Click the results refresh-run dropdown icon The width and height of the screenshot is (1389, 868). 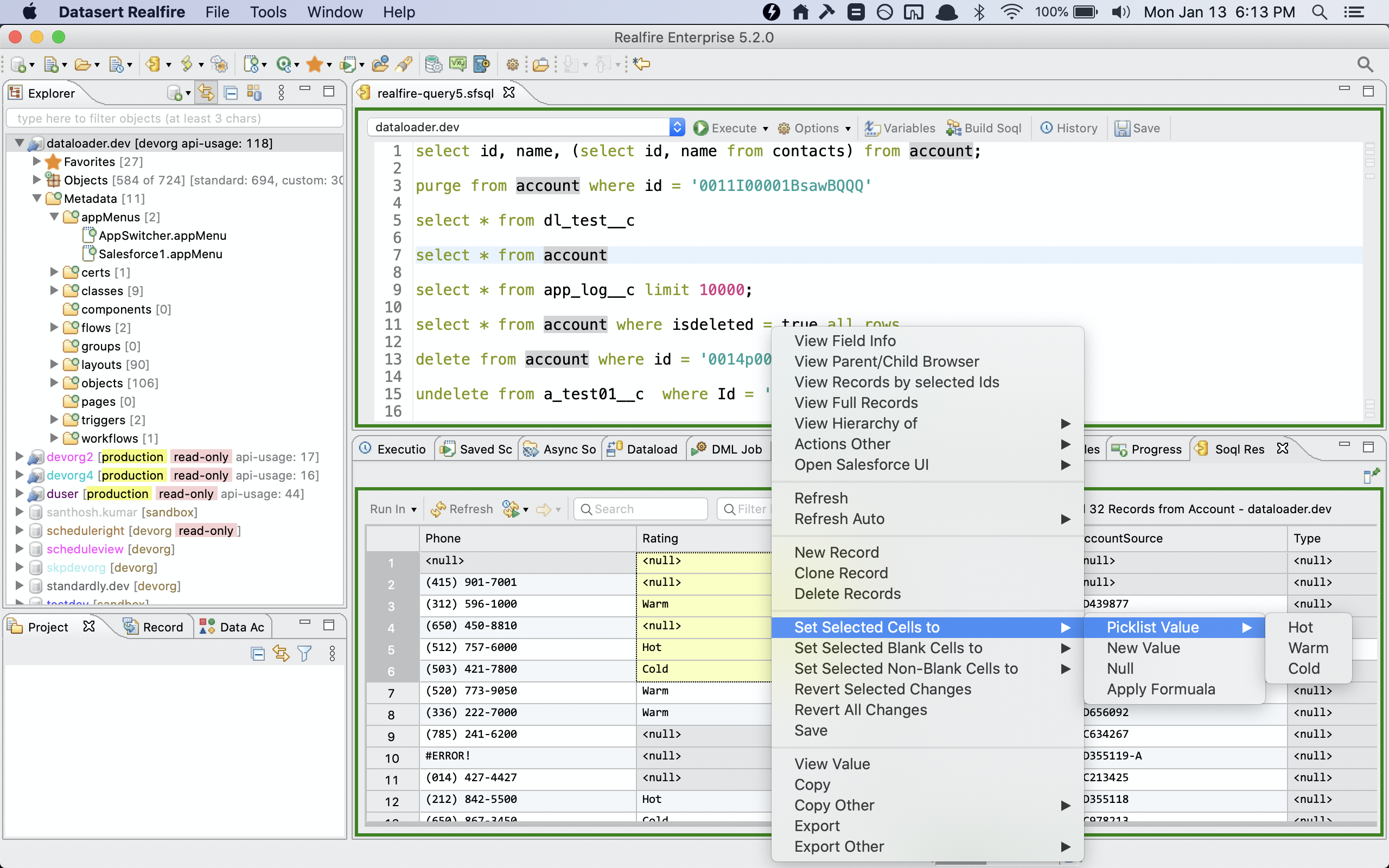(x=515, y=509)
